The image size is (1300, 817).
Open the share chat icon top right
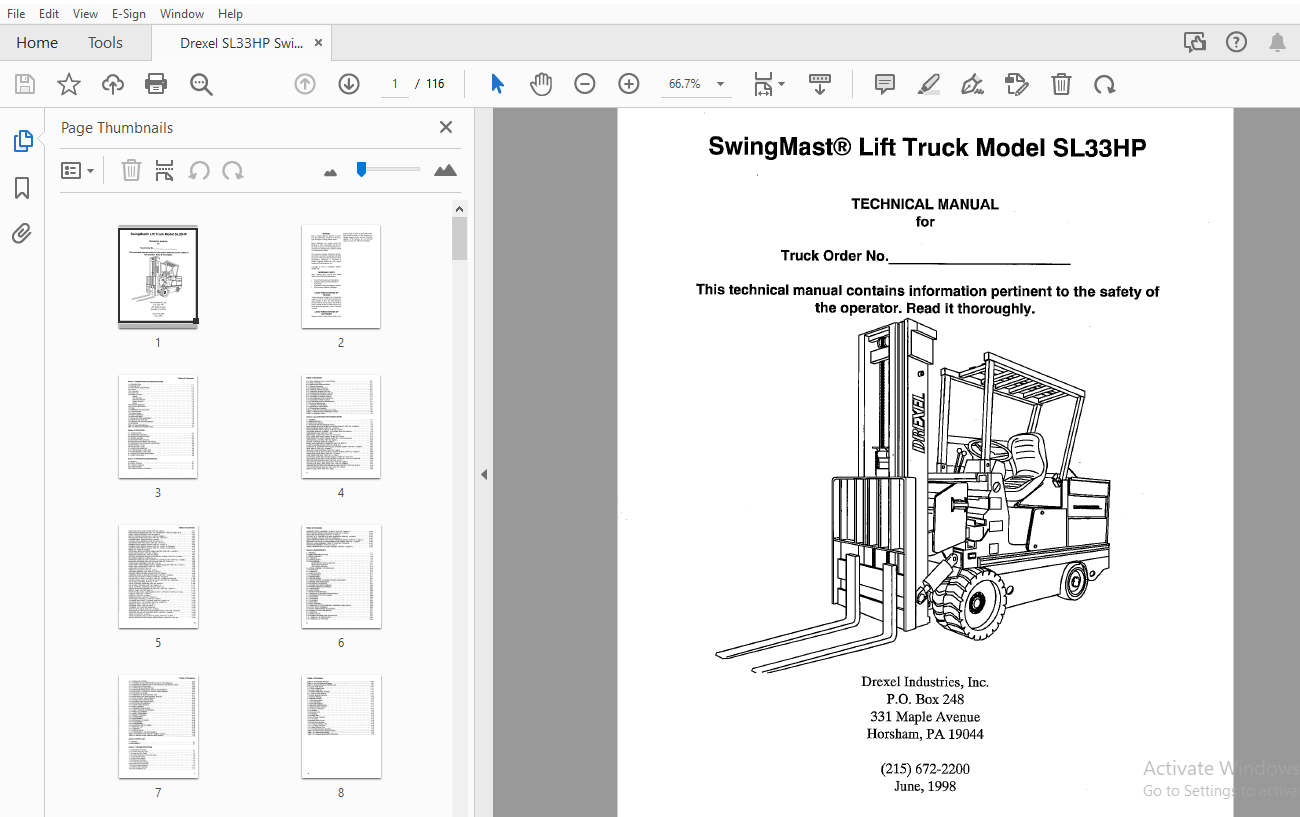[x=1194, y=42]
